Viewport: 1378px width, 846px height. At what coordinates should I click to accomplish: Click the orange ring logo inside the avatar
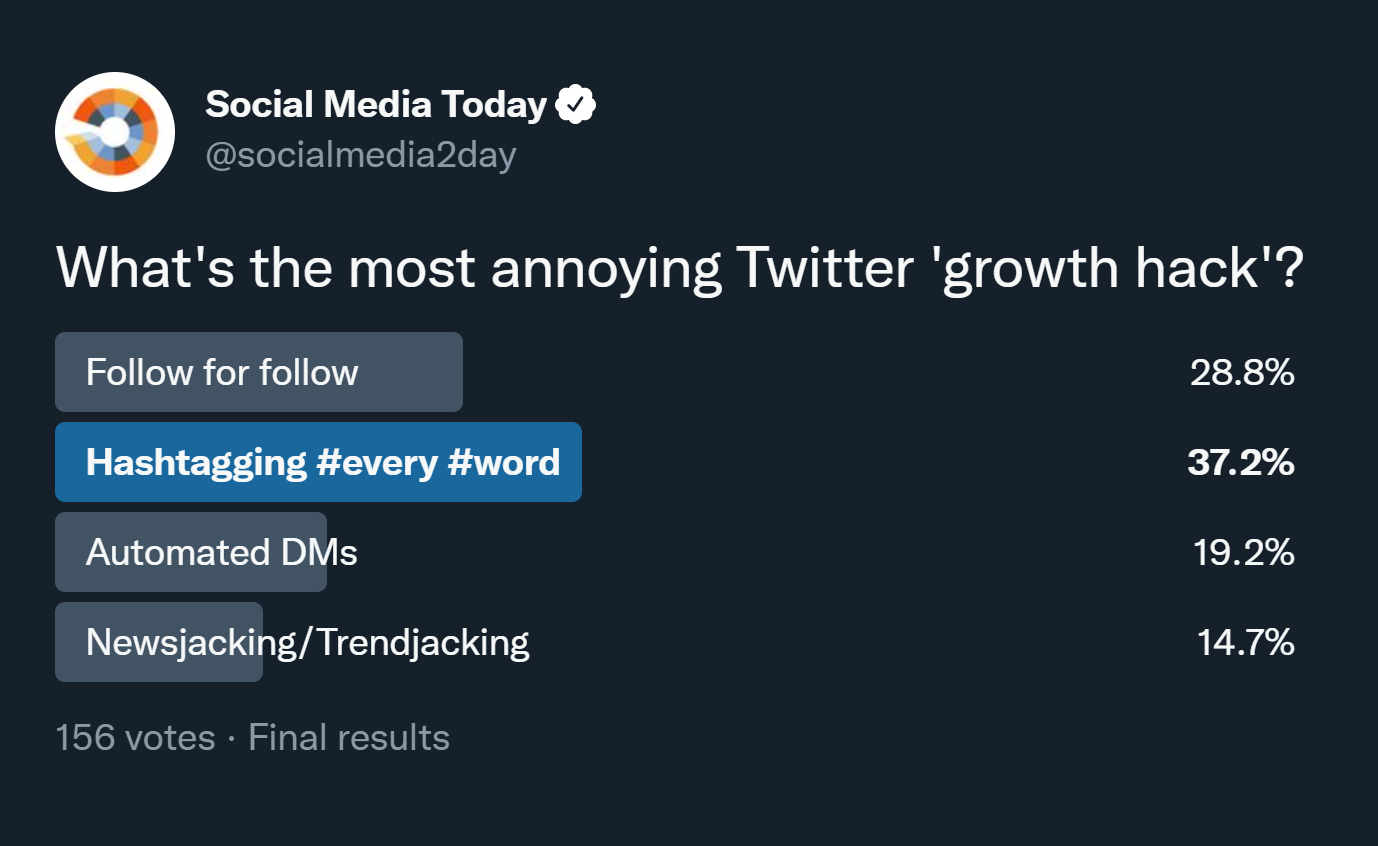pyautogui.click(x=115, y=132)
